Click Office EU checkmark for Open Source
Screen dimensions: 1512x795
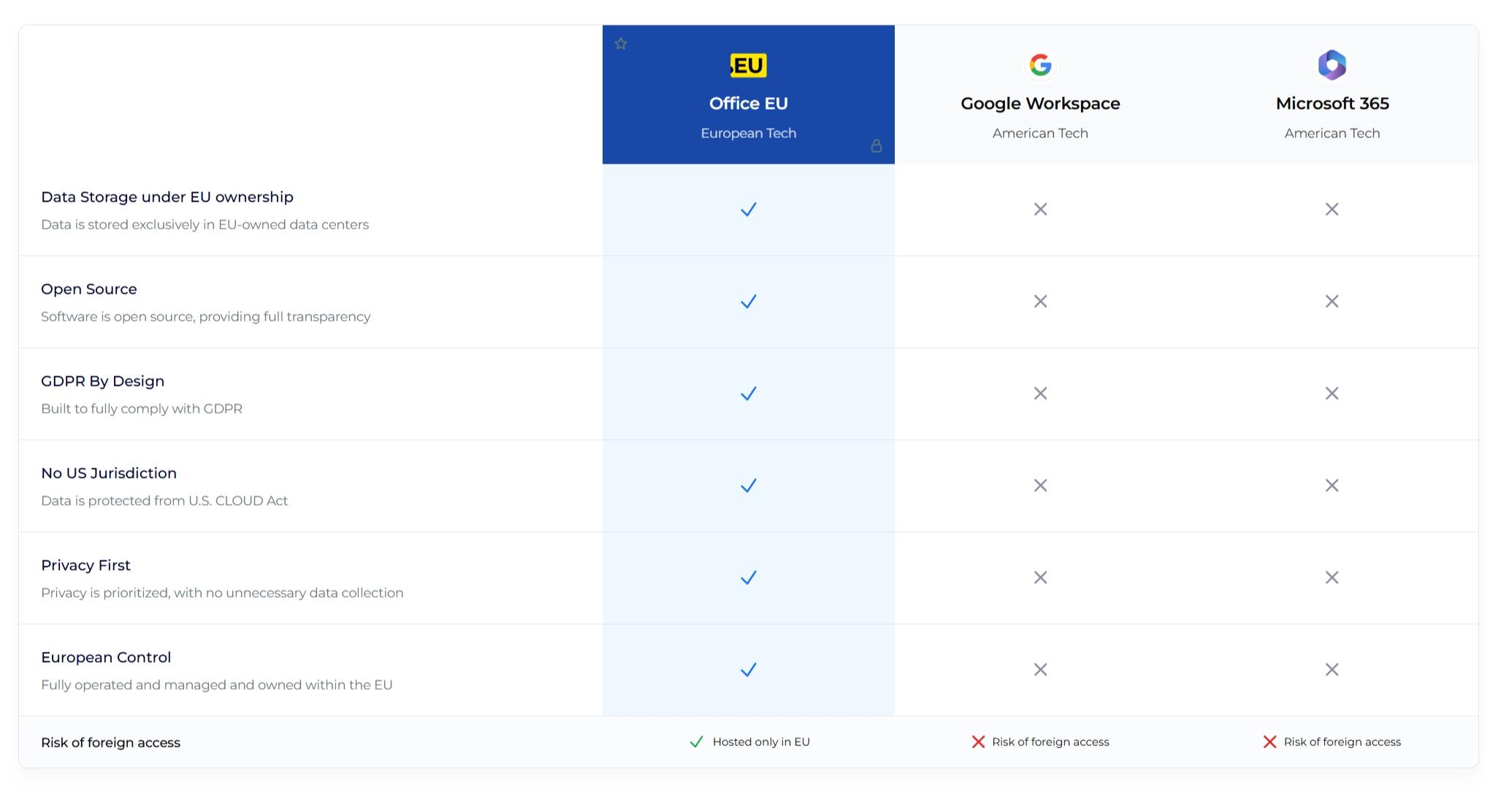click(748, 302)
